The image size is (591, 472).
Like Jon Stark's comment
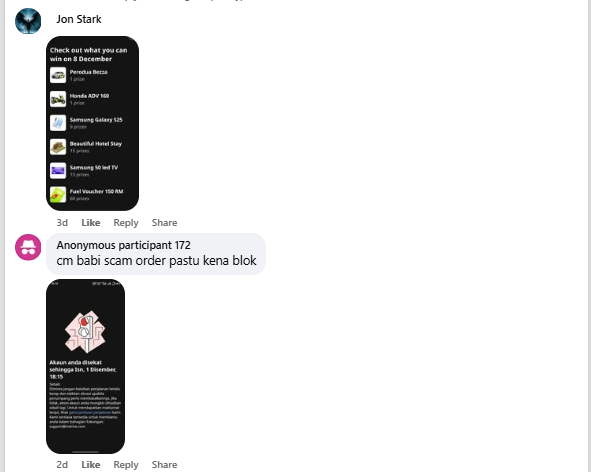pyautogui.click(x=91, y=223)
